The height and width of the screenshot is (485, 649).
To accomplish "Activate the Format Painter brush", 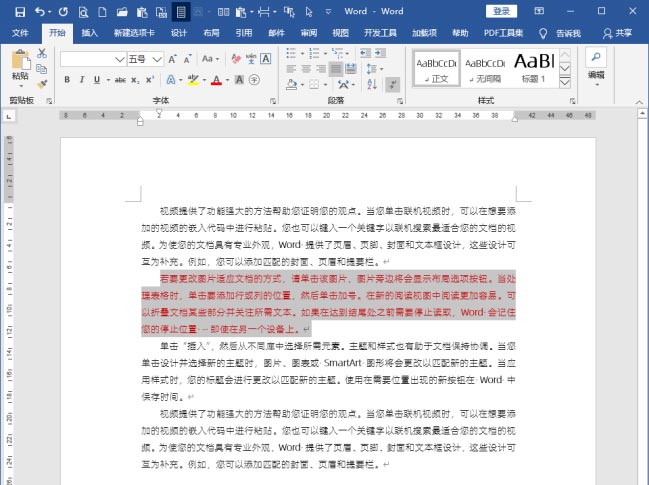I will coord(42,84).
